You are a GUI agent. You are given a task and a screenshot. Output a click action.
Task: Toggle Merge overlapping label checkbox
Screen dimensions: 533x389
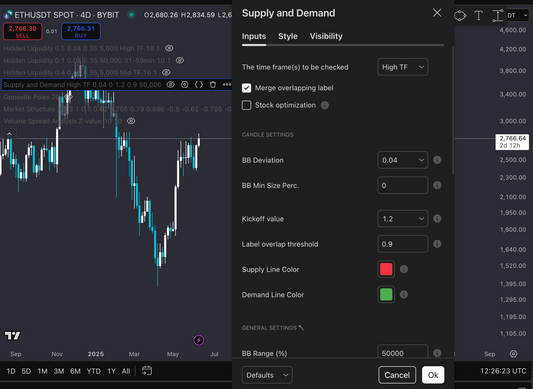coord(246,88)
